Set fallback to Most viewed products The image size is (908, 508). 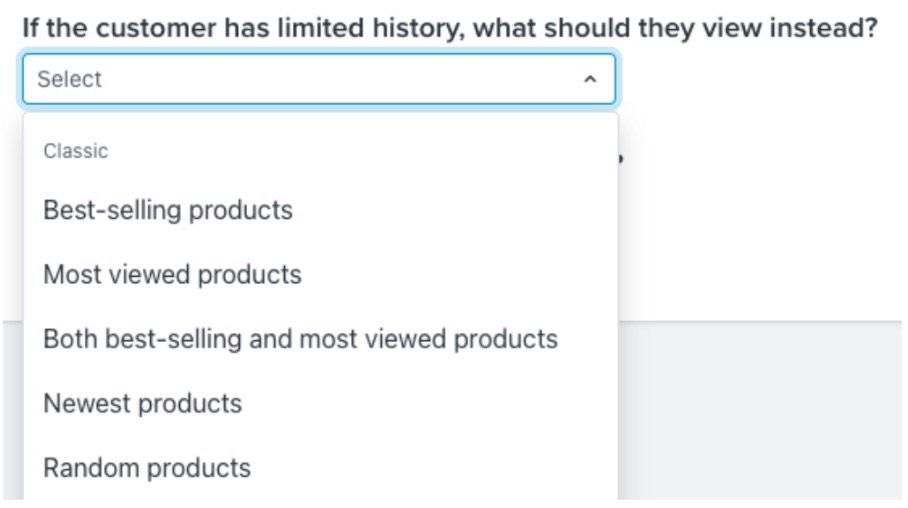[x=172, y=274]
